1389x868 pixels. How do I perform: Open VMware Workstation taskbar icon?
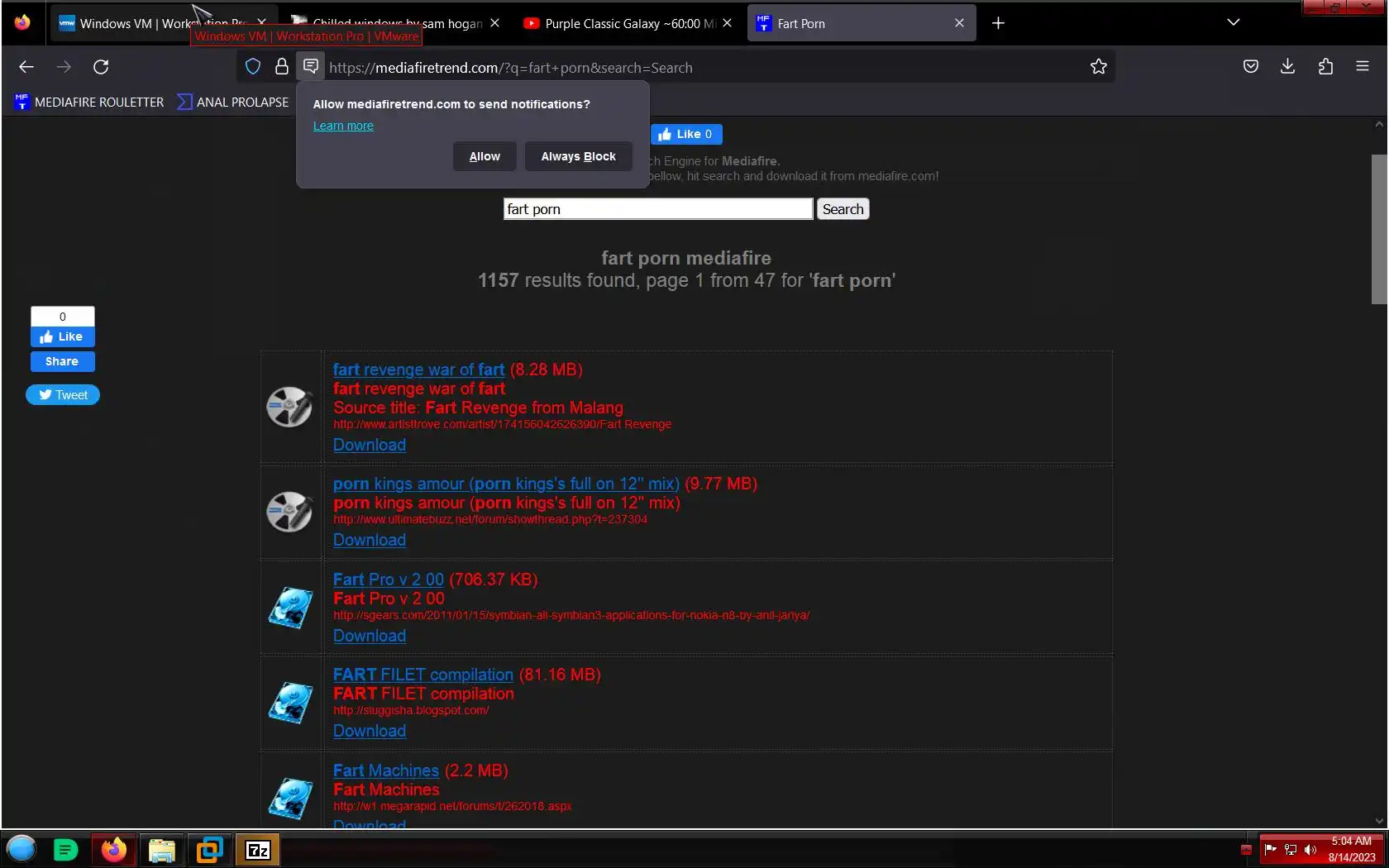pyautogui.click(x=210, y=850)
